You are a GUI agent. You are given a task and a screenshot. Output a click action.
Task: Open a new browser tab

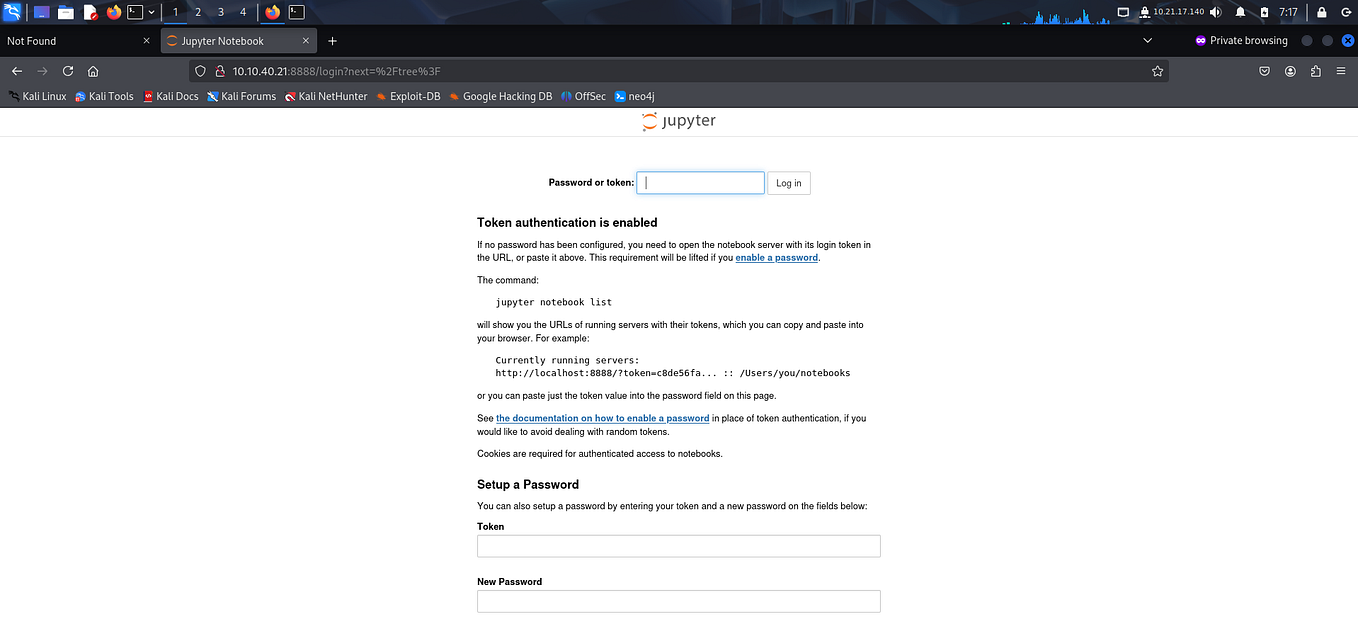pyautogui.click(x=332, y=41)
